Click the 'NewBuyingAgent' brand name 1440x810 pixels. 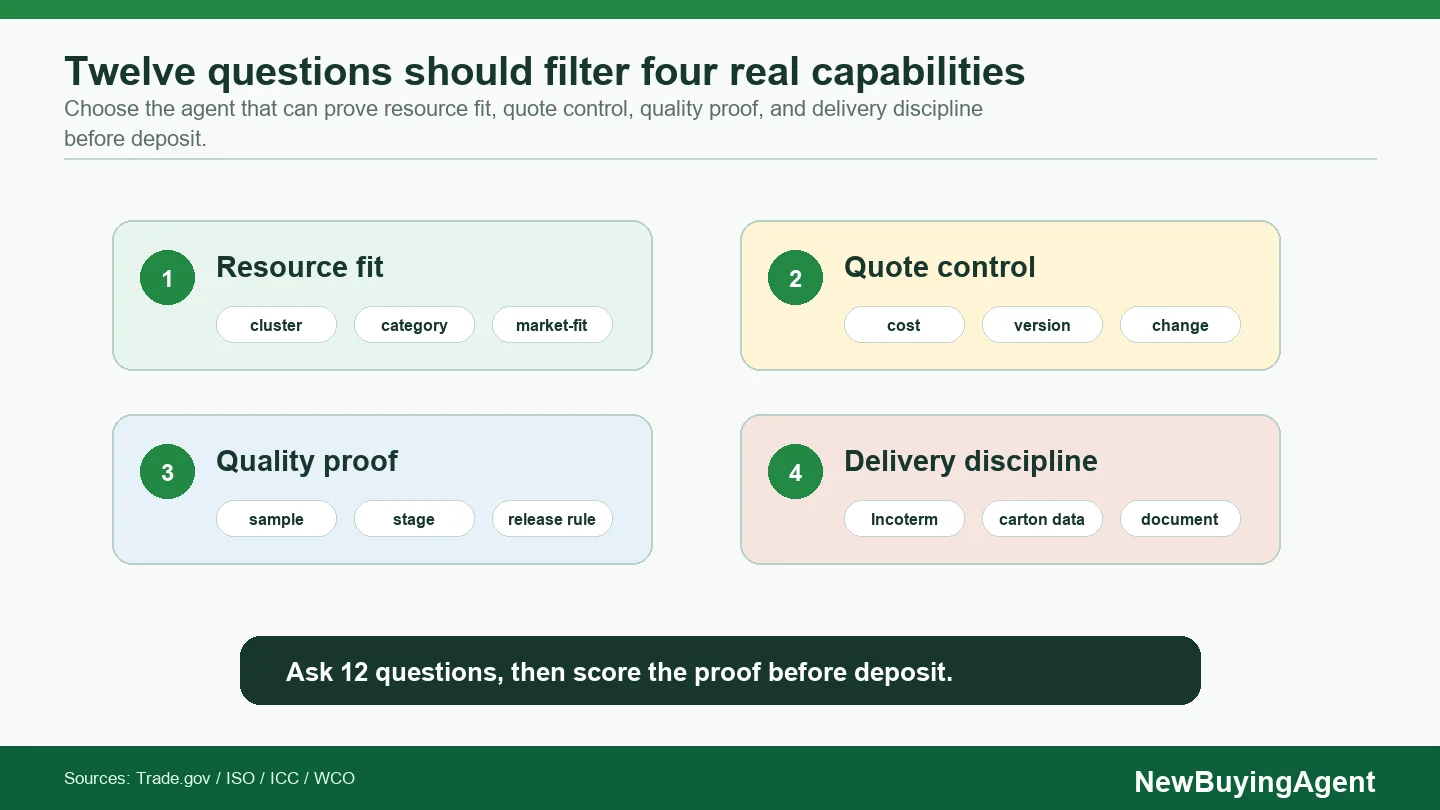pyautogui.click(x=1255, y=782)
